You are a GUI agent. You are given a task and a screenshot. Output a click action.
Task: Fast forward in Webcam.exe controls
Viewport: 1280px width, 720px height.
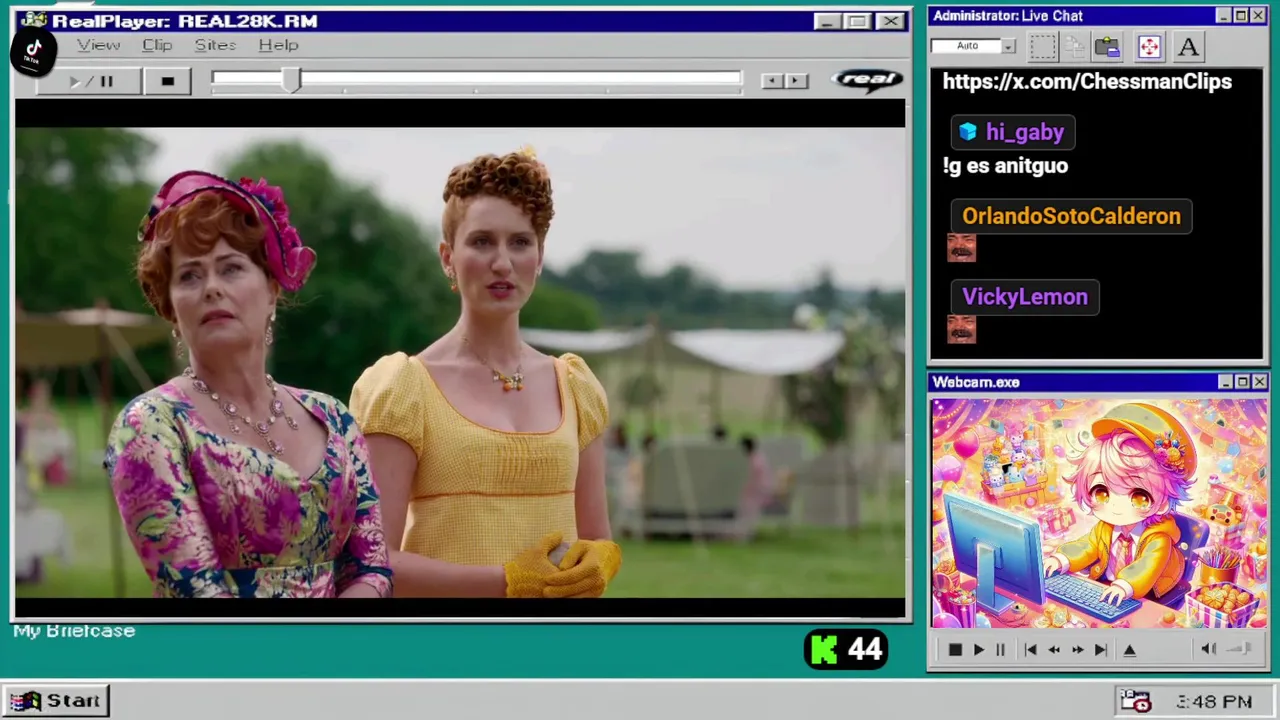click(x=1077, y=650)
